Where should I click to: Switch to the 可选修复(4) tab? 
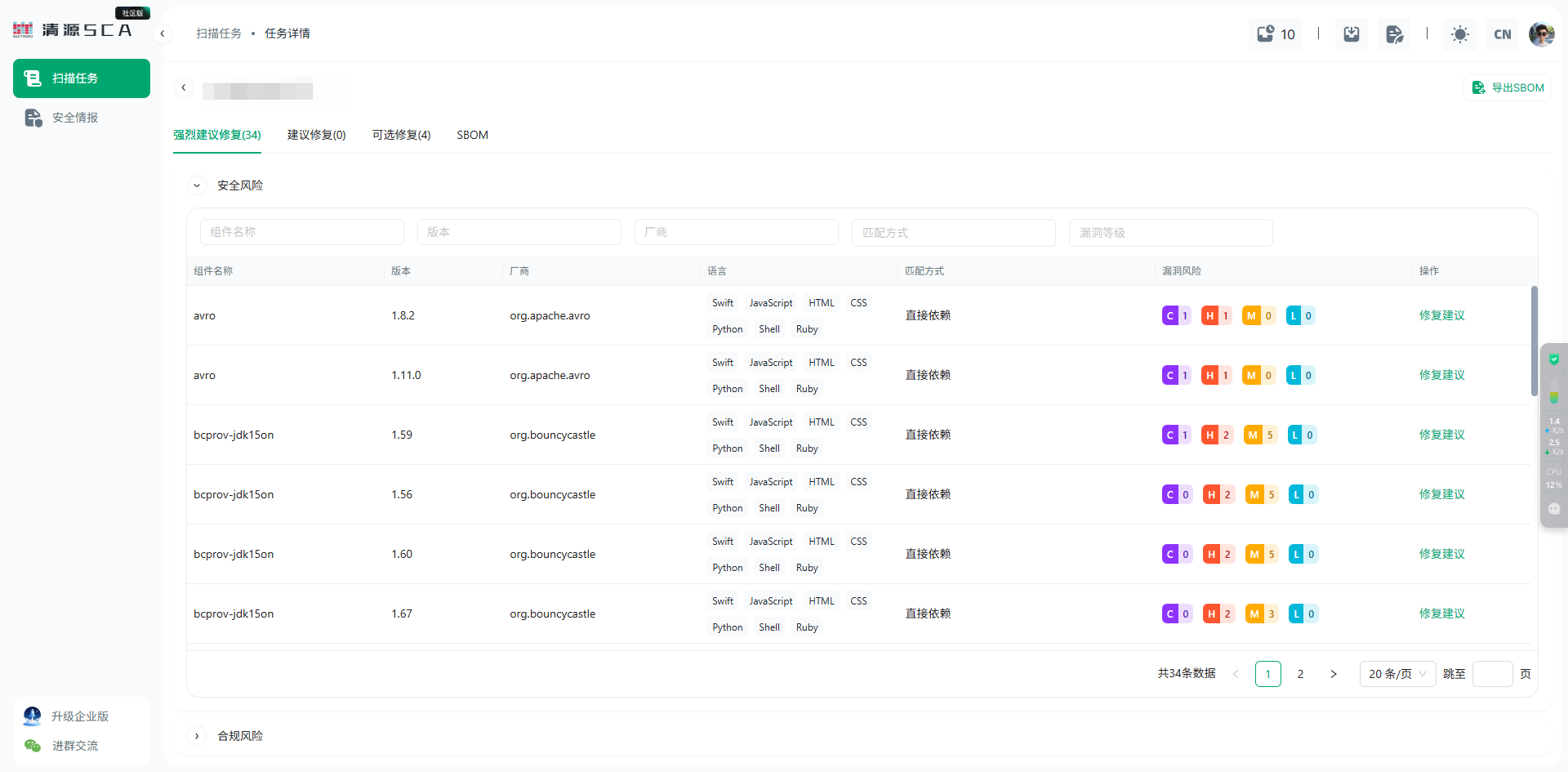click(401, 135)
